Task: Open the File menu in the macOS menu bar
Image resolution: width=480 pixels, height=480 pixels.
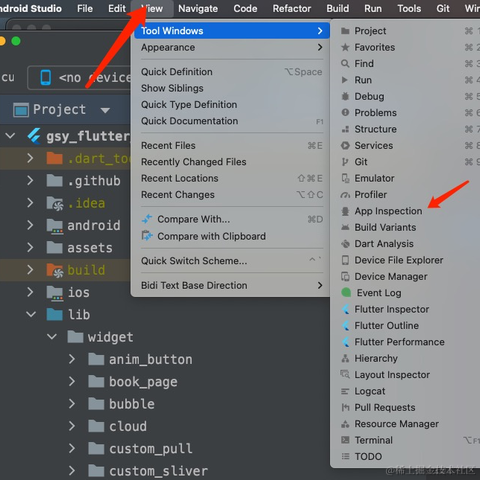Action: [x=85, y=8]
